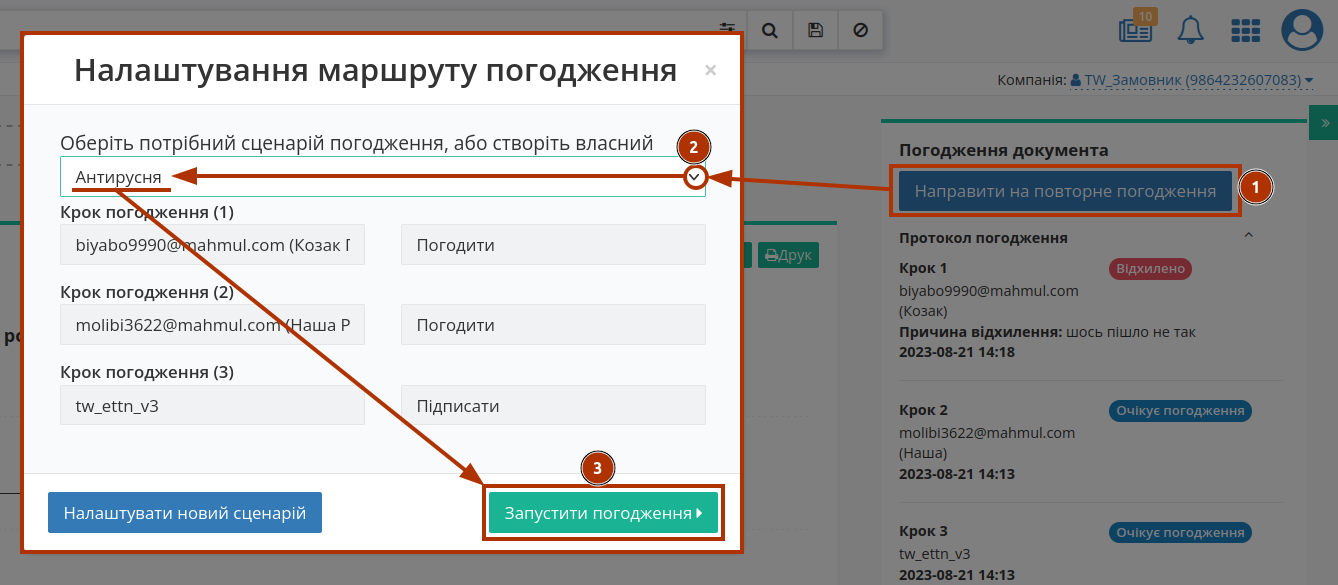
Task: Click step 3 field tw_ettn_v3
Action: (x=212, y=406)
